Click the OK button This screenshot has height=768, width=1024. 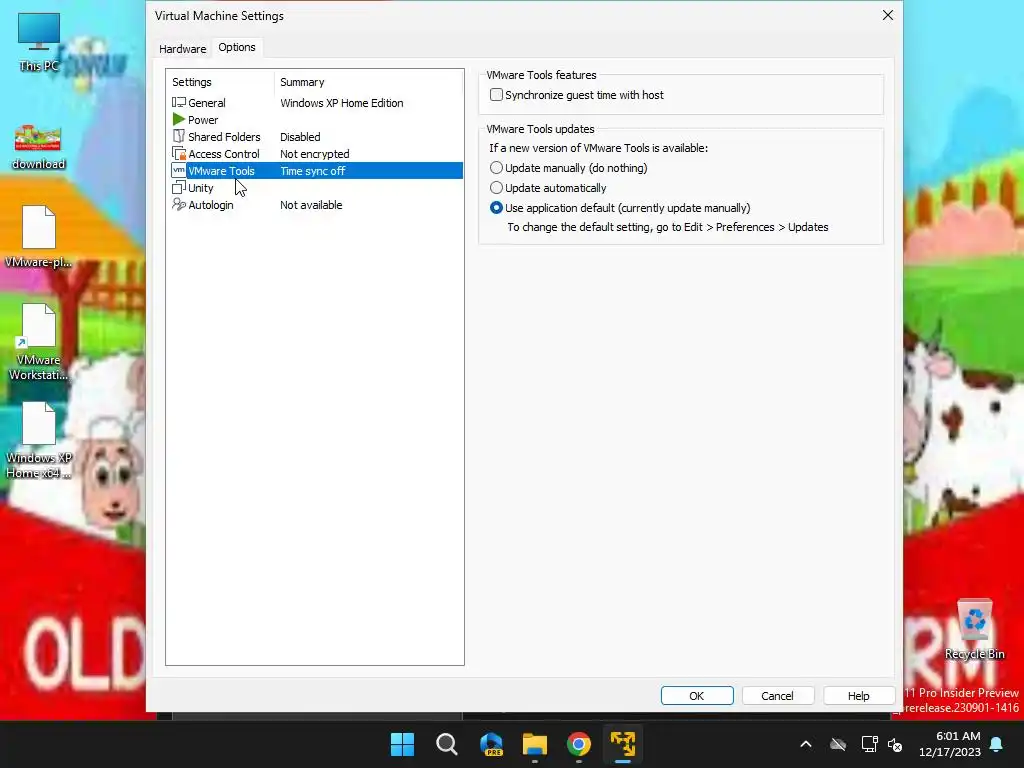(697, 696)
